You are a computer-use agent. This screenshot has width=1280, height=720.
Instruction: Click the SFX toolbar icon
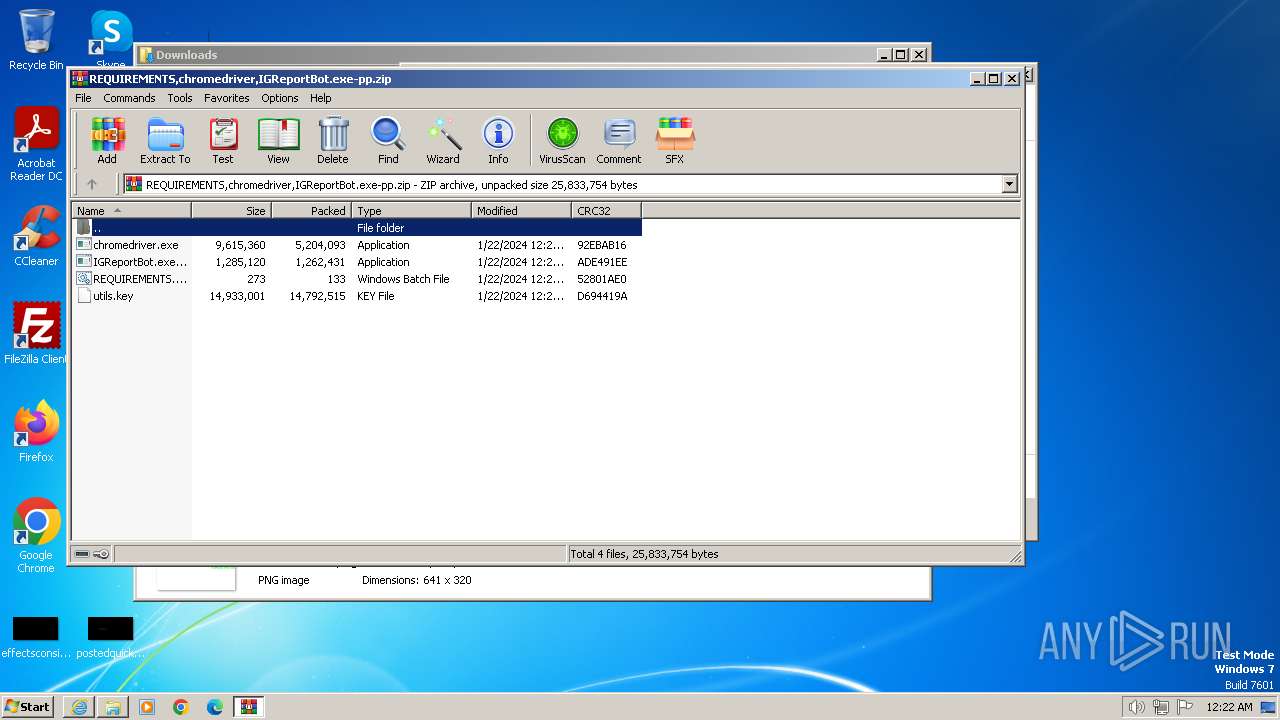tap(675, 141)
